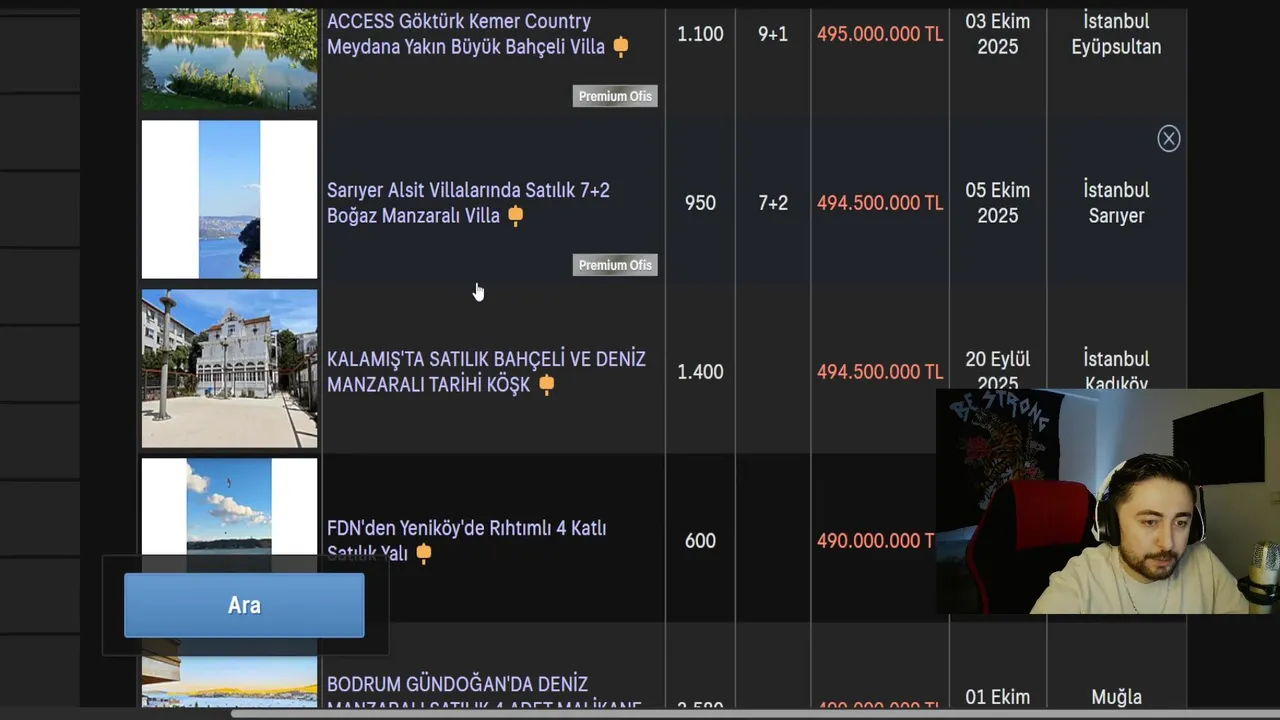Click the Bosphorus view thumbnail of Sarıyer villa
Screen dimensions: 1280x720
pos(229,199)
